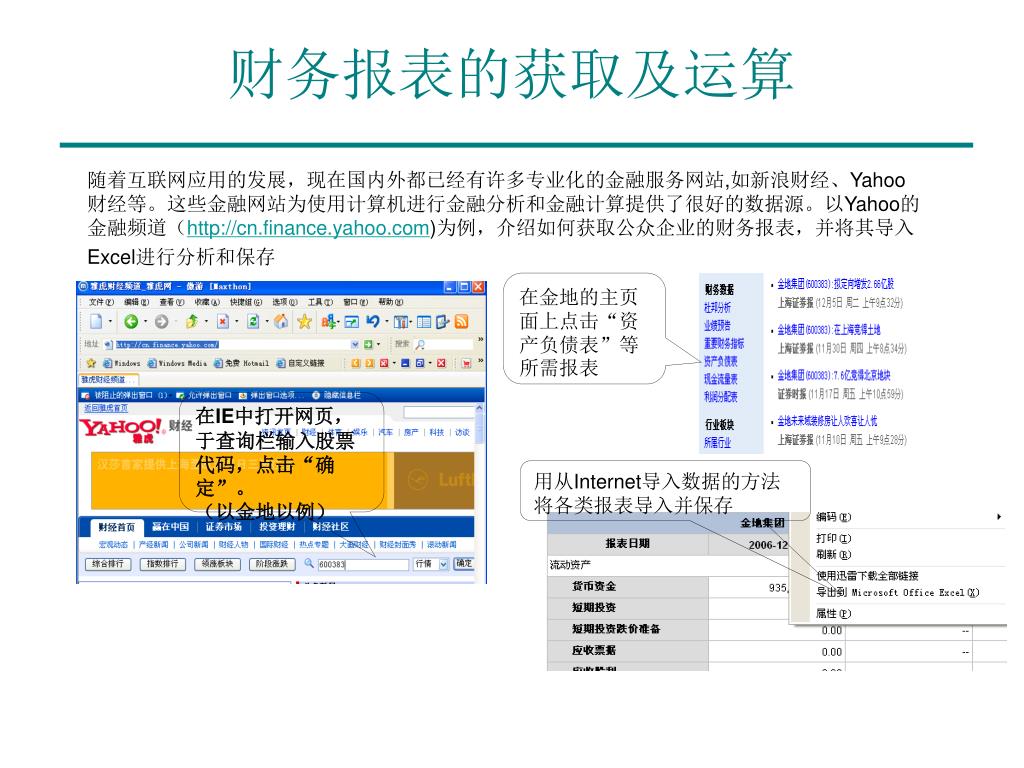Screen dimensions: 1024x768
Task: Open Favorites with the yellow star toolbar icon
Action: (x=304, y=321)
